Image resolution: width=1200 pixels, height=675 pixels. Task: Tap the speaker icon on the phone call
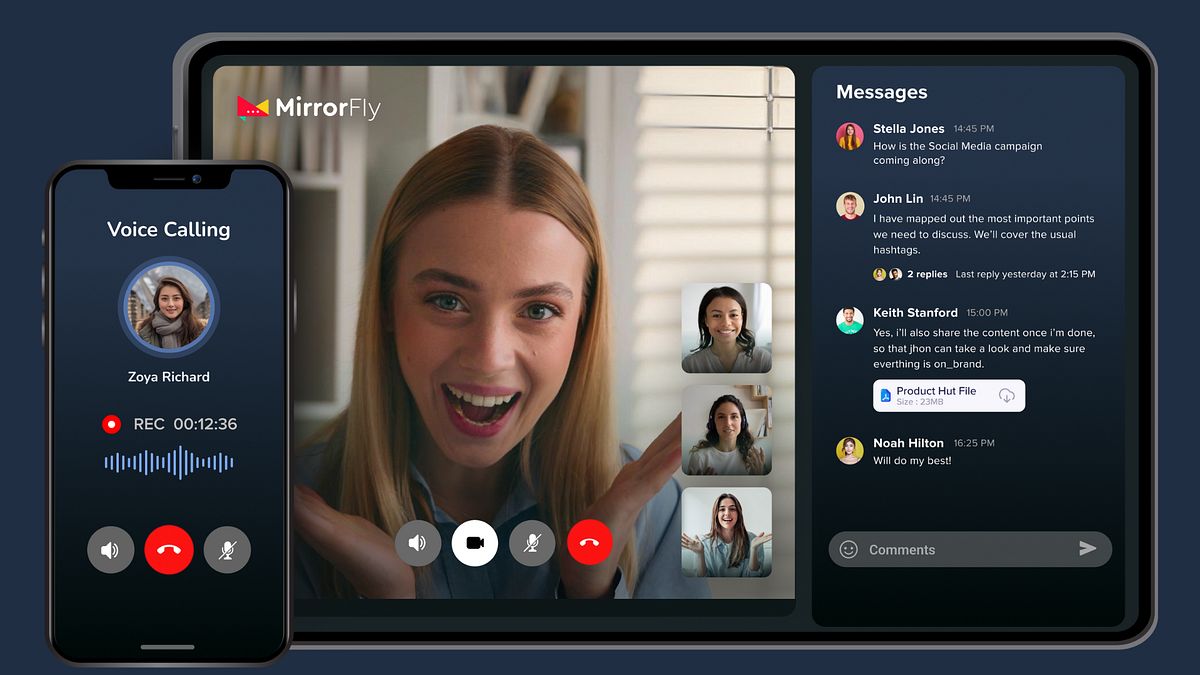coord(110,550)
